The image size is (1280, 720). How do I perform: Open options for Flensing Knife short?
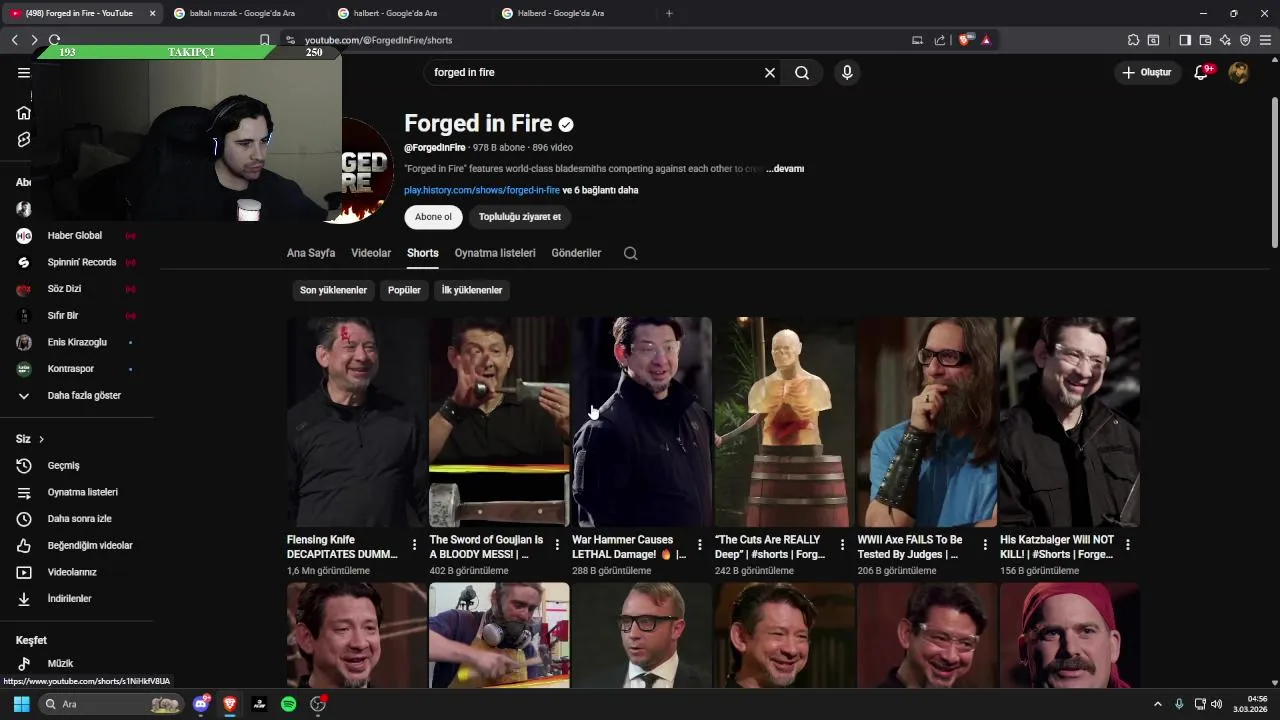(414, 545)
